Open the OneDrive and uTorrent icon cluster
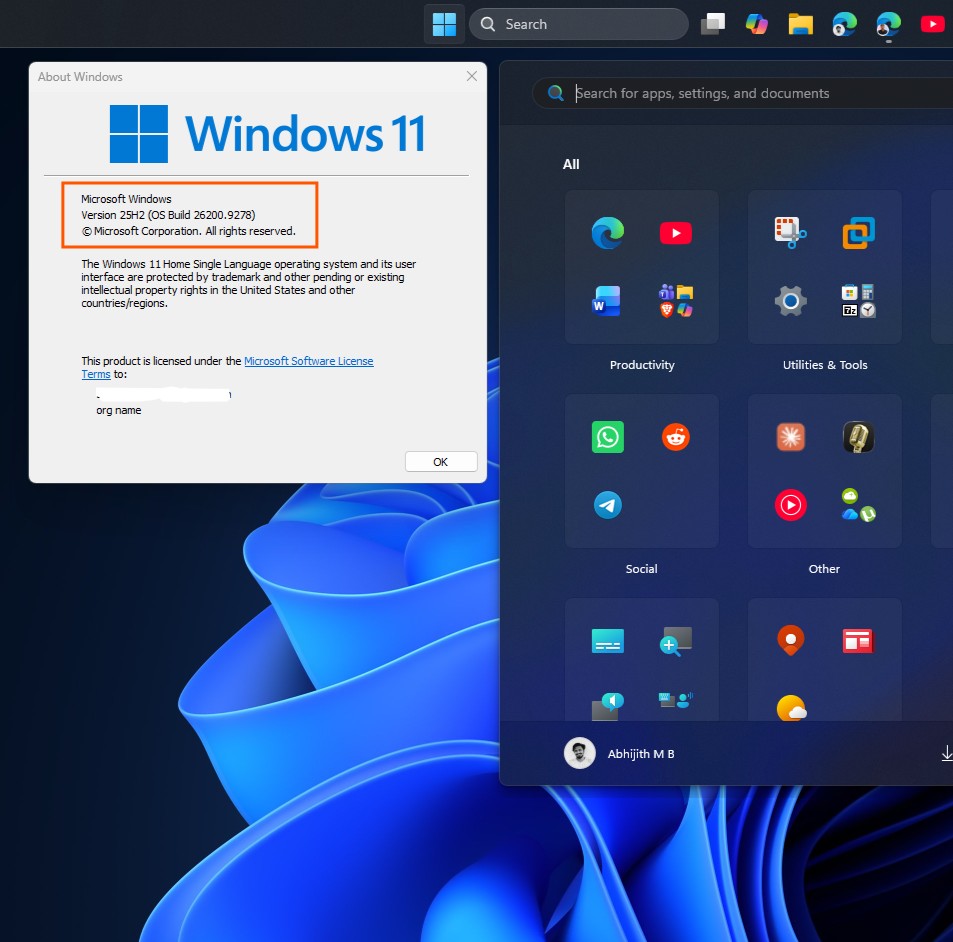The width and height of the screenshot is (953, 942). [858, 505]
